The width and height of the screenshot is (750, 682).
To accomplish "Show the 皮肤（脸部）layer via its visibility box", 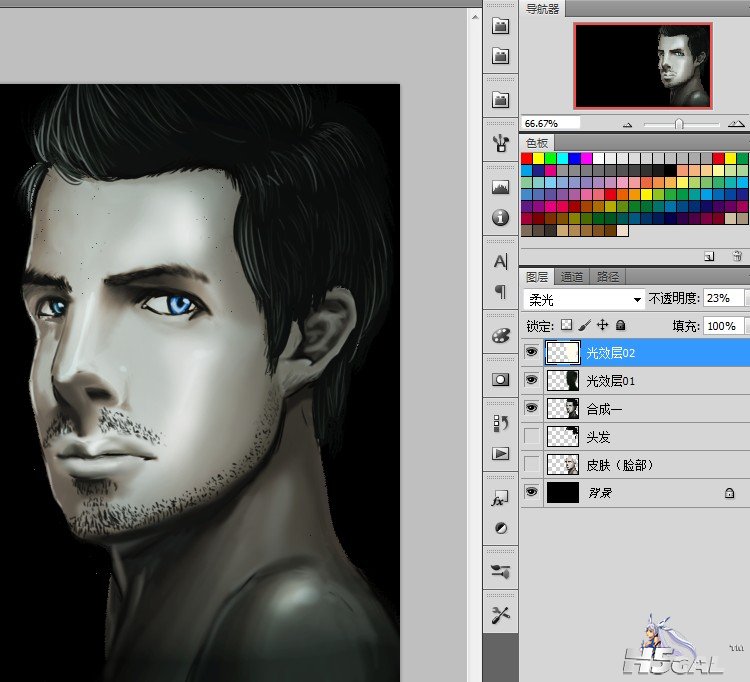I will (532, 463).
